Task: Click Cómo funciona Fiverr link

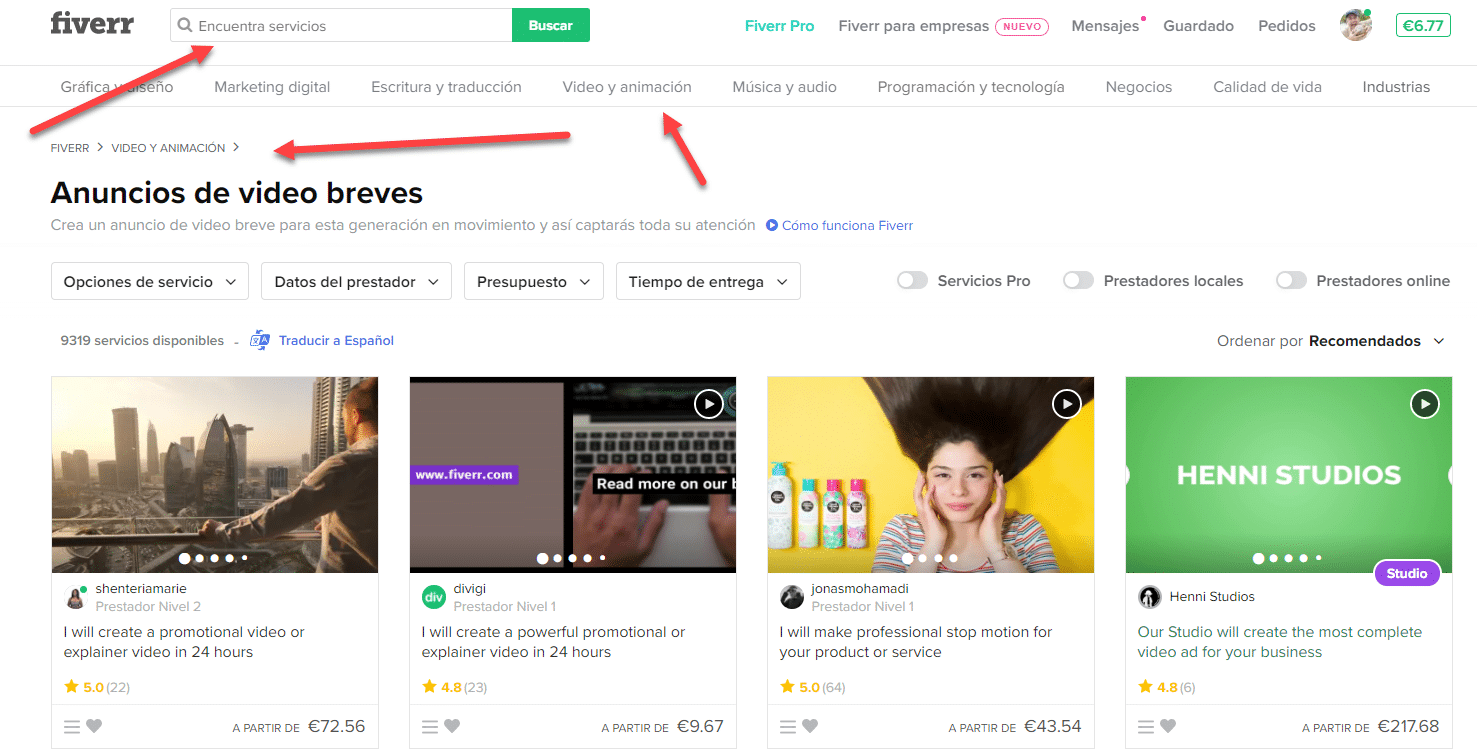Action: point(847,226)
